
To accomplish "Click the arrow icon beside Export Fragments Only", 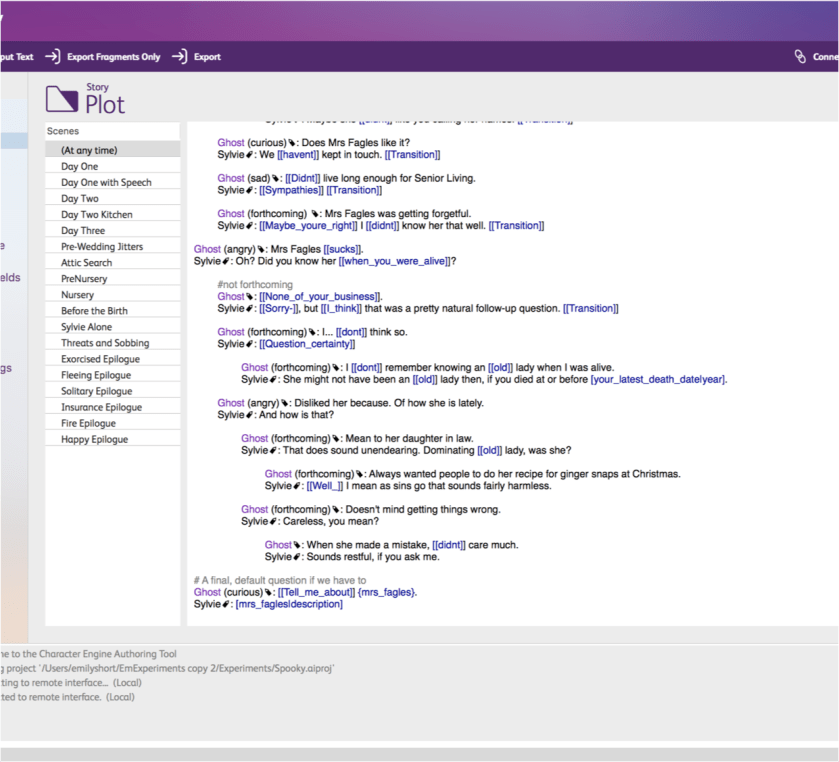I will coord(50,57).
